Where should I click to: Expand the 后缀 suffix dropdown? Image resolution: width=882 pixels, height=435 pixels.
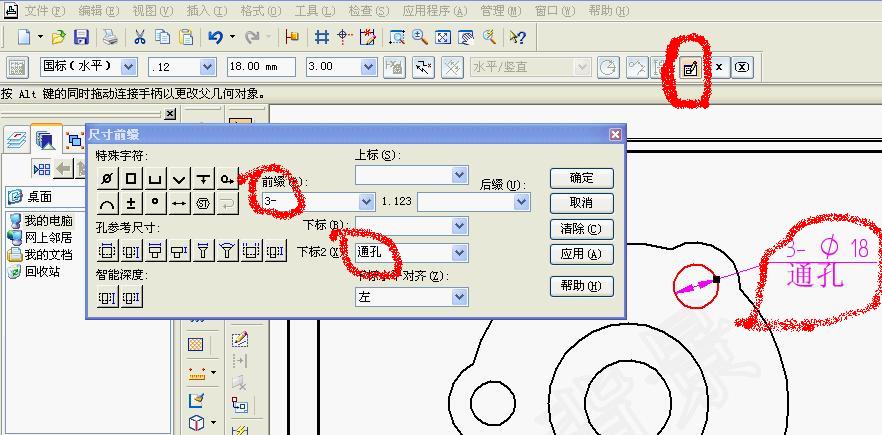click(522, 201)
